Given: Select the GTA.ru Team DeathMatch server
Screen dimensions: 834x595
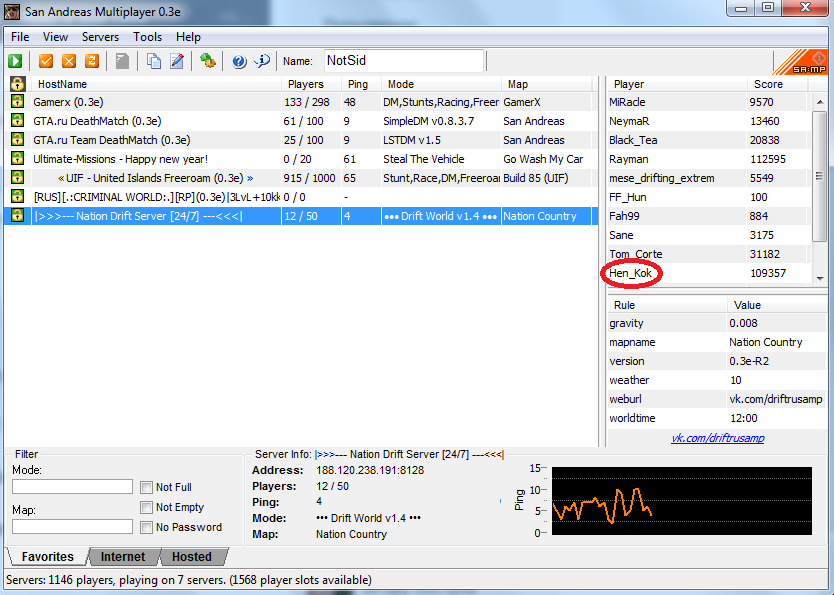Looking at the screenshot, I should click(301, 140).
